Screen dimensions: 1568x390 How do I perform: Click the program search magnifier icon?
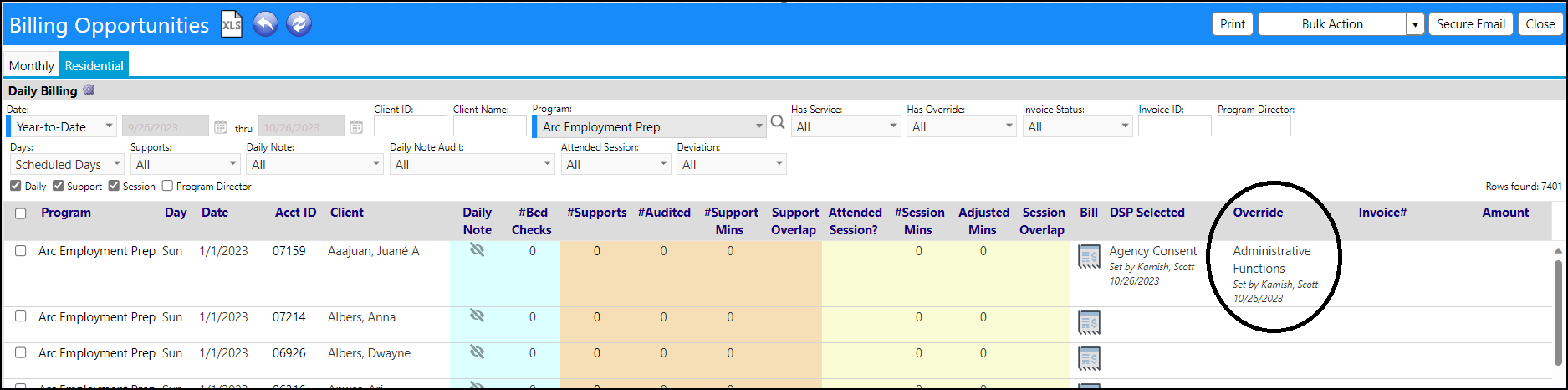(x=778, y=123)
